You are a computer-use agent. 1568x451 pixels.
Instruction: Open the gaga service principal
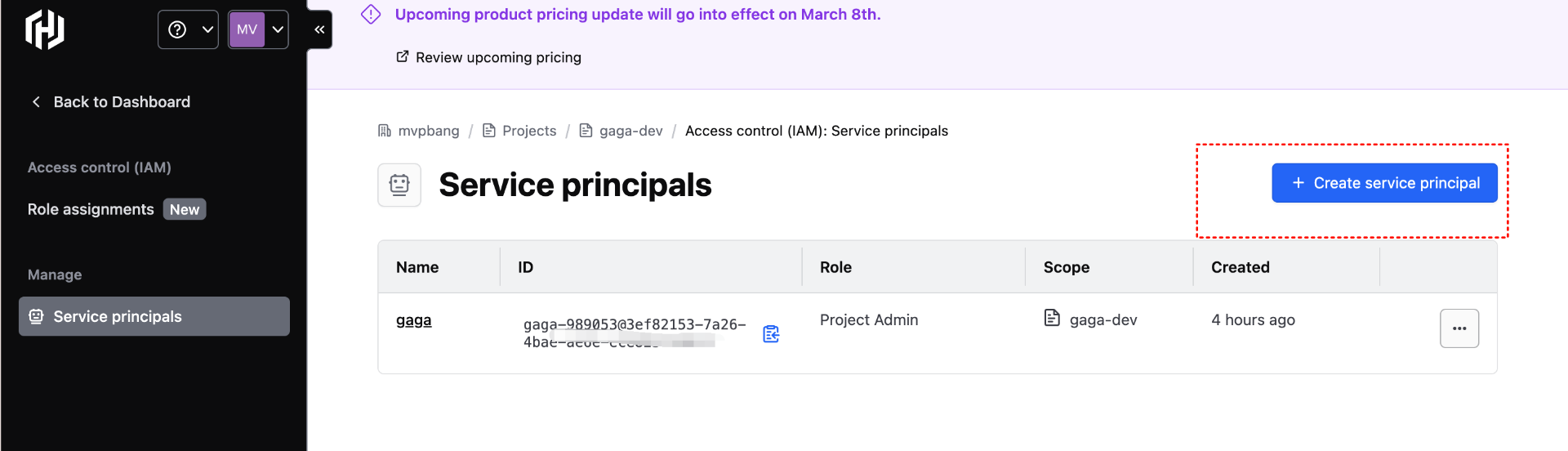click(413, 320)
